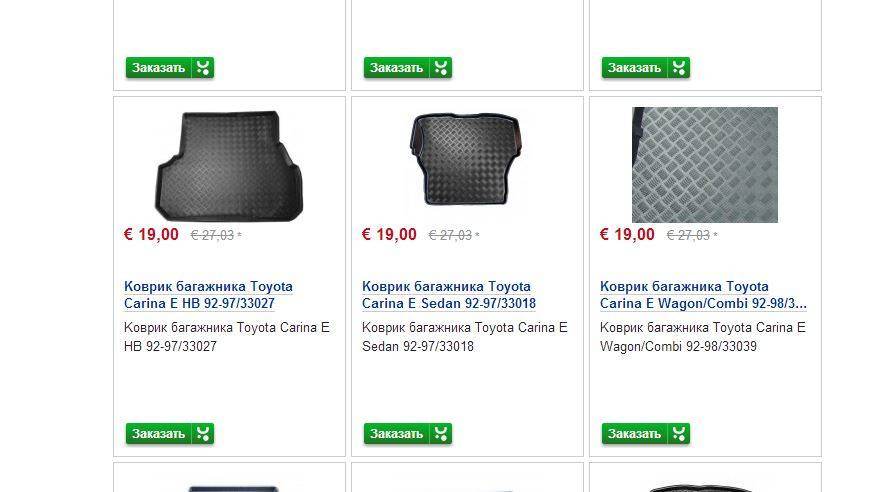
Task: Click the € 19,00 price of Wagon/Combi mat
Action: coord(627,235)
